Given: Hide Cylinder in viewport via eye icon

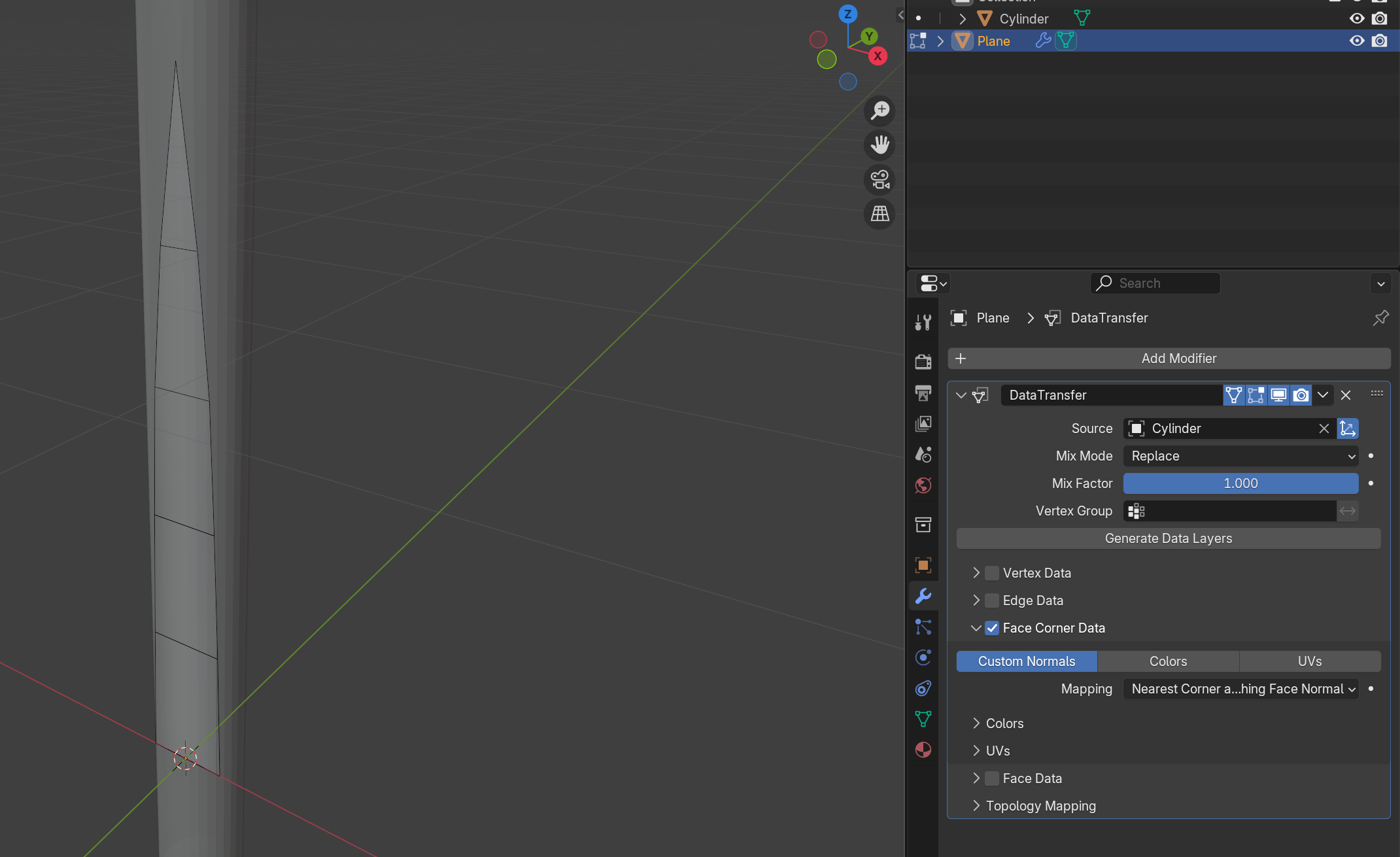Looking at the screenshot, I should coord(1357,18).
